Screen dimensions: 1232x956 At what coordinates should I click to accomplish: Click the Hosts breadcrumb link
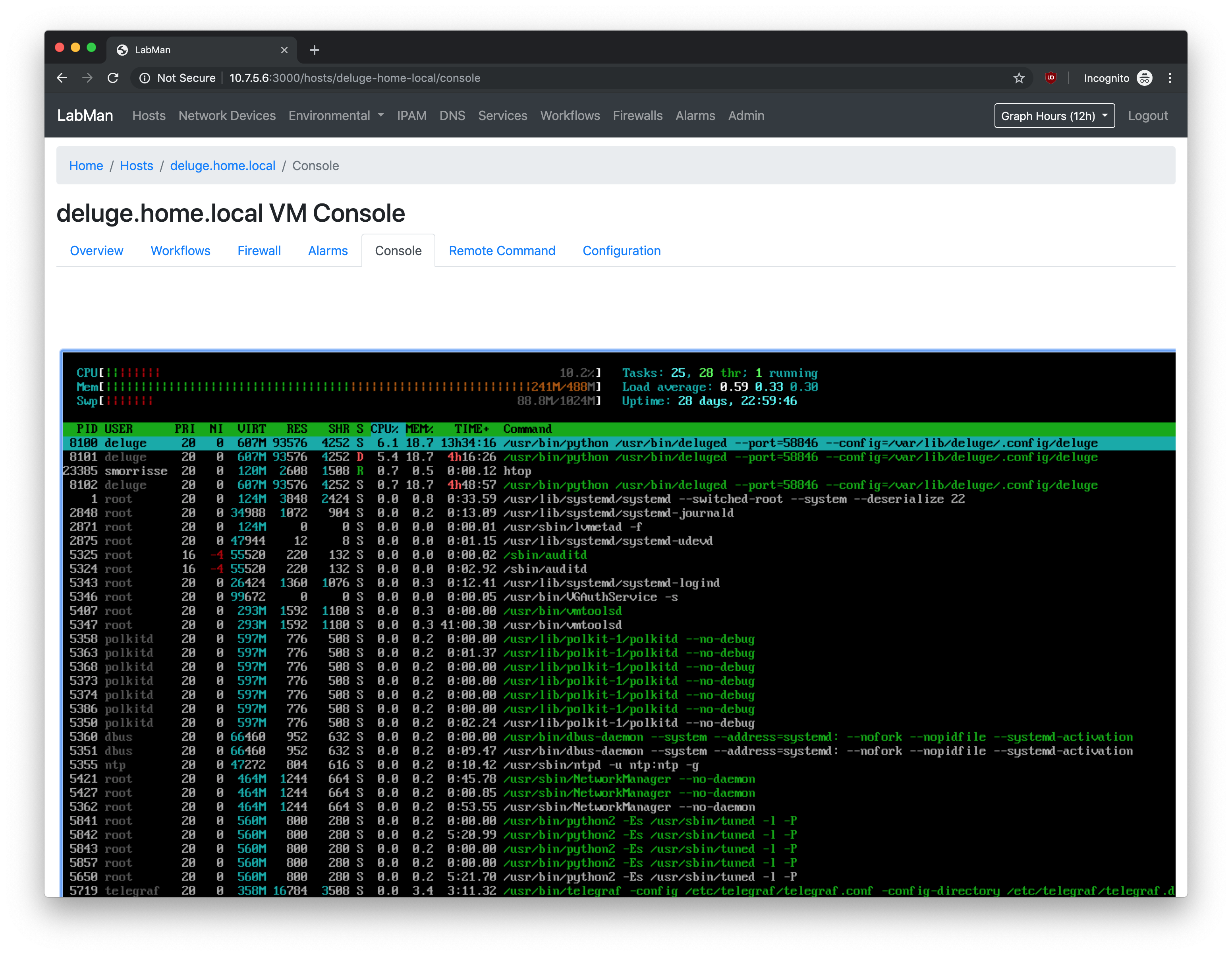tap(137, 165)
